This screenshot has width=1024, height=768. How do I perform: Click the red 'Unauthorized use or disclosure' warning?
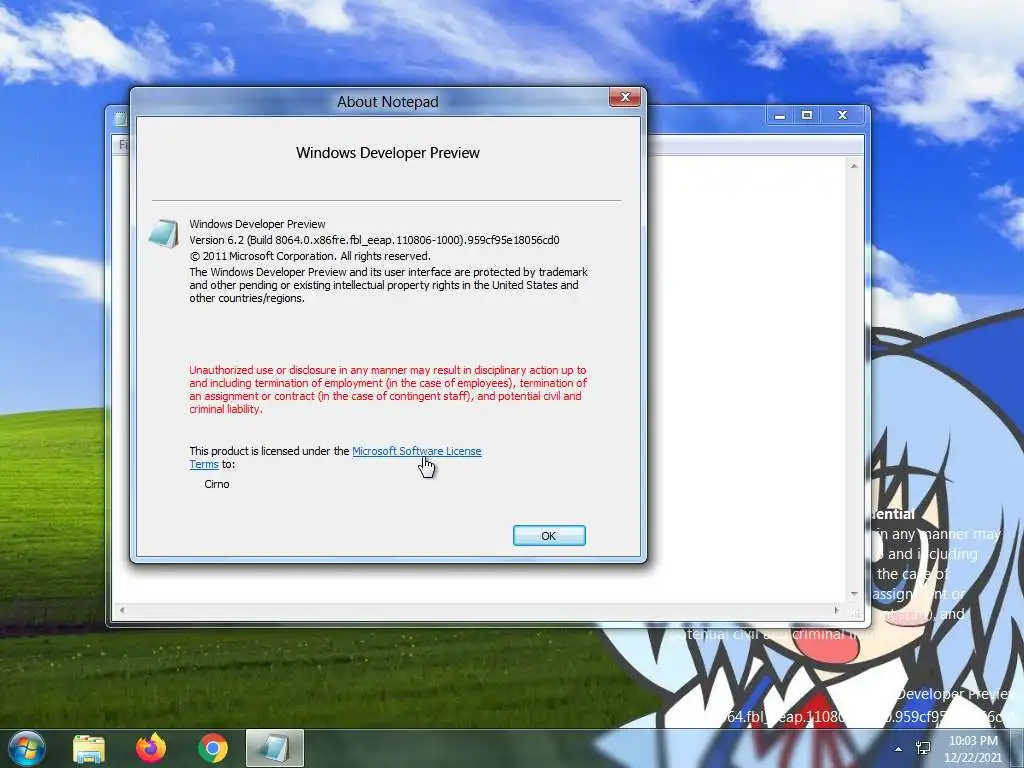point(388,389)
